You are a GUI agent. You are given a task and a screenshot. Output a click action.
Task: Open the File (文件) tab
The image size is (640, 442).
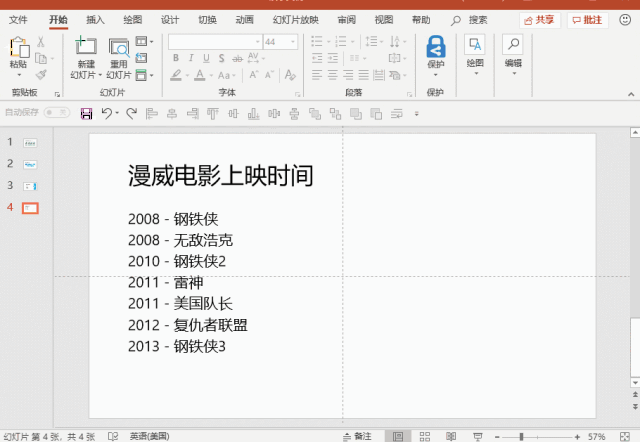pos(18,20)
